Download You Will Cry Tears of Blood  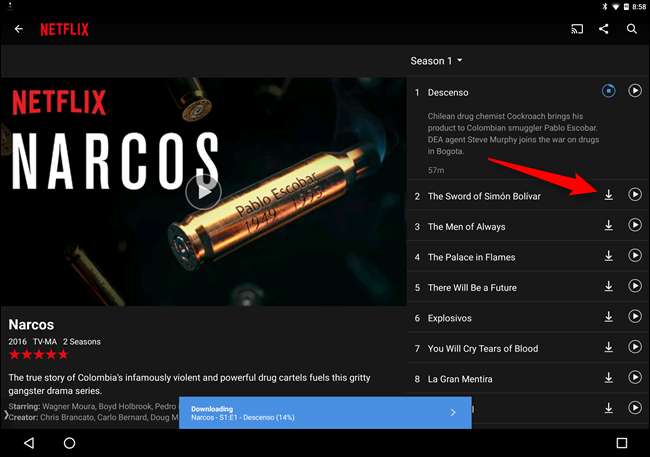pyautogui.click(x=609, y=347)
